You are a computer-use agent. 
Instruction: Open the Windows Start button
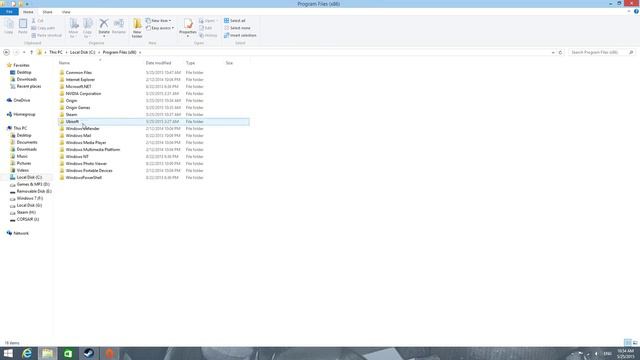coord(8,353)
